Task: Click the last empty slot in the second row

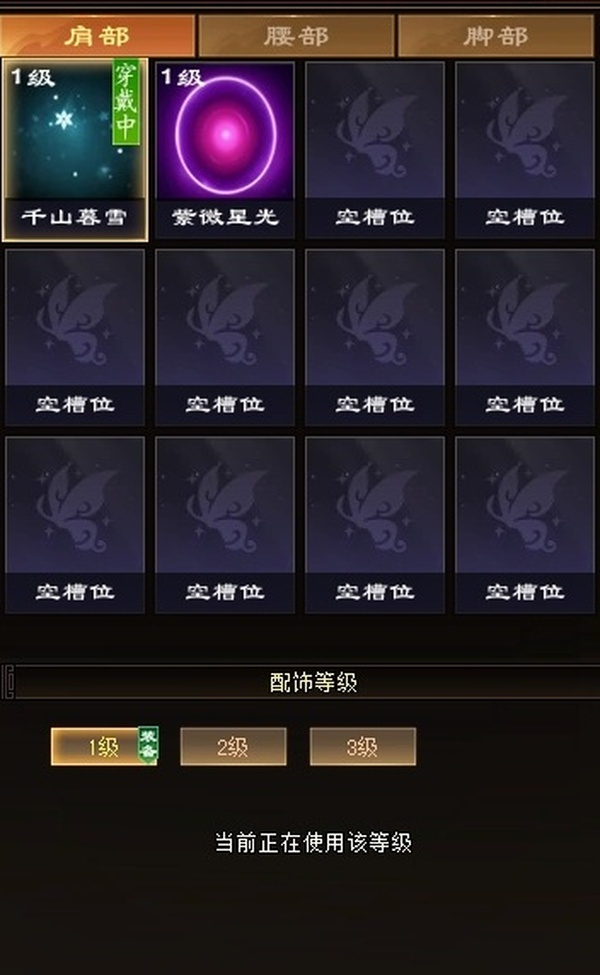Action: click(x=525, y=338)
